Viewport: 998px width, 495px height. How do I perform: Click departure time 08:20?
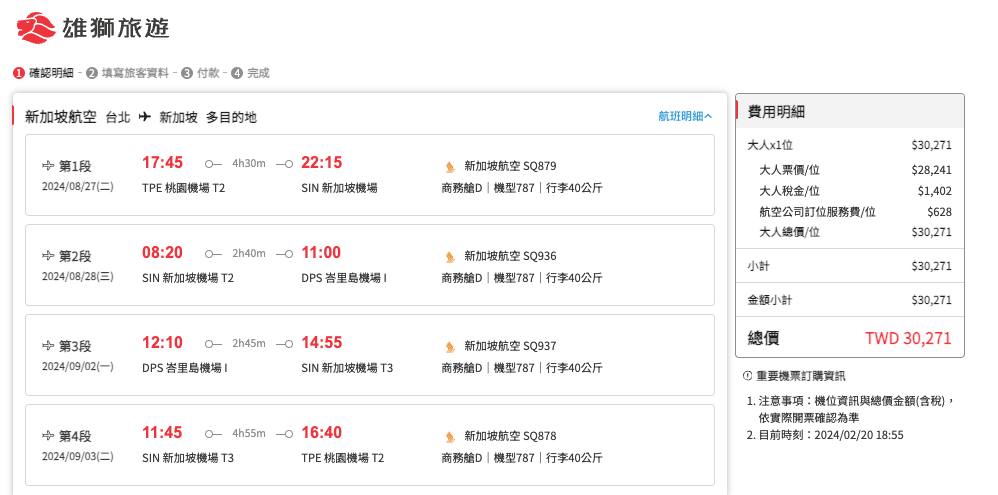coord(162,253)
